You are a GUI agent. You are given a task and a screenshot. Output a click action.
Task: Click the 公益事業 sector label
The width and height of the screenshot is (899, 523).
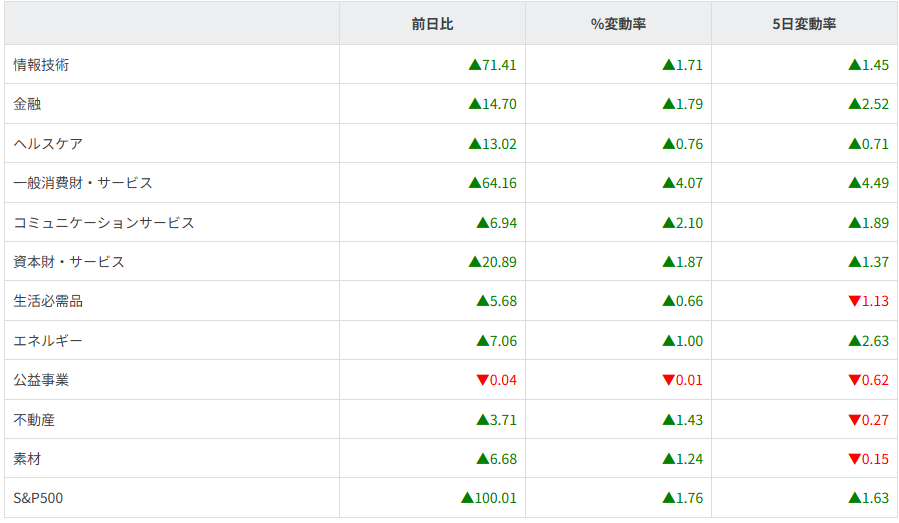tap(41, 380)
